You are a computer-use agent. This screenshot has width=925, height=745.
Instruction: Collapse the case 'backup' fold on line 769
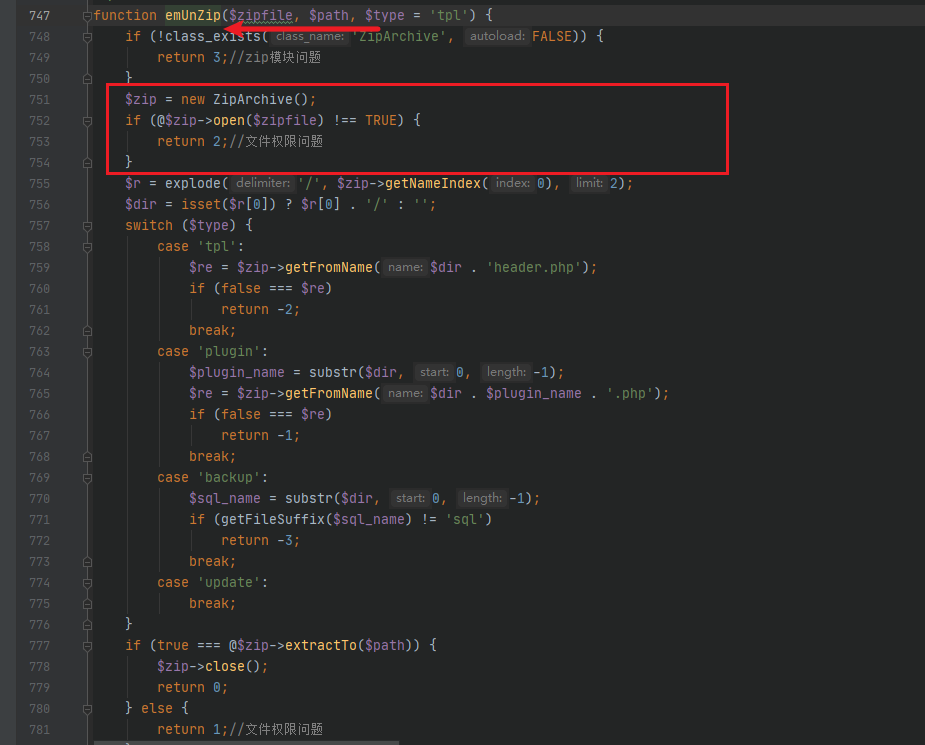(87, 478)
